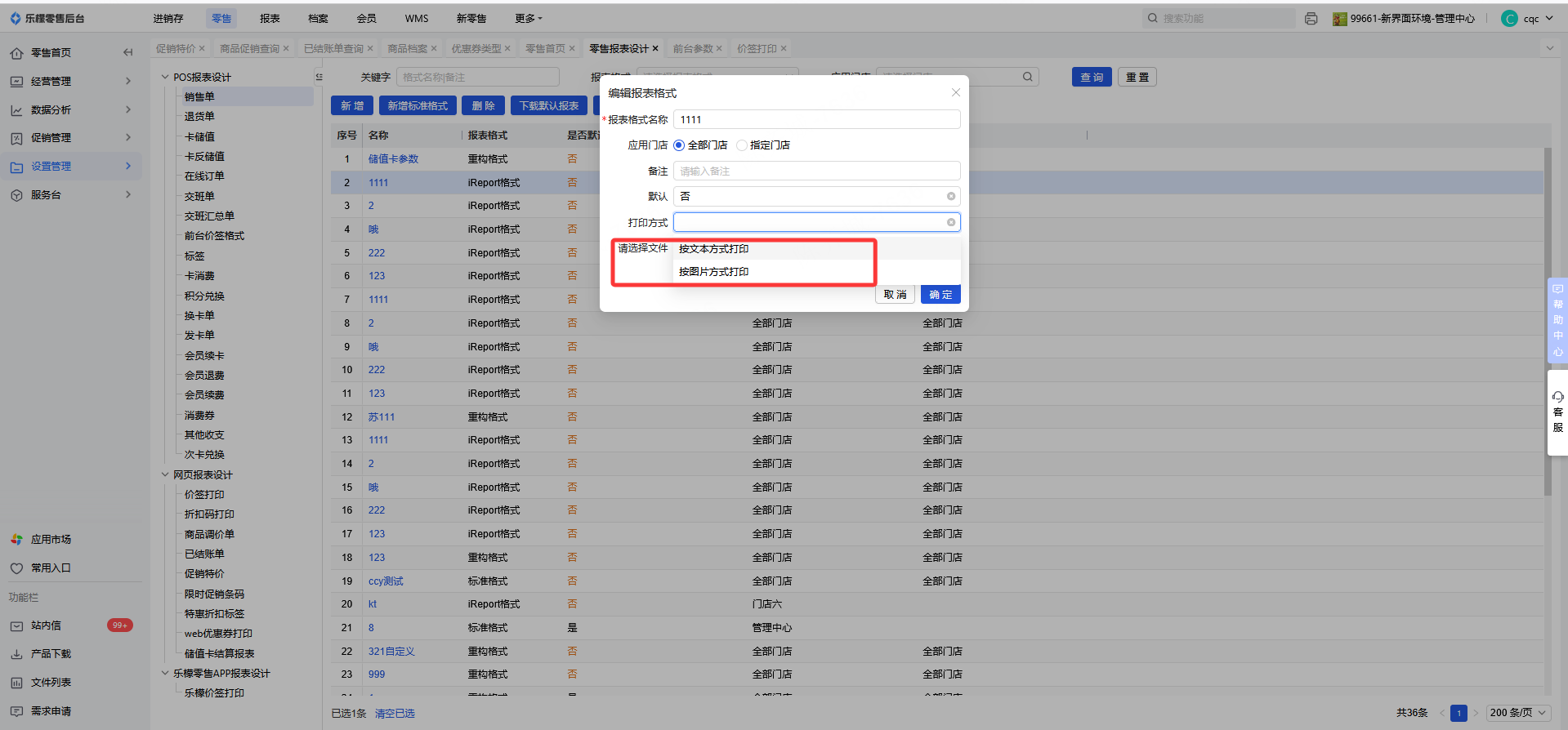Close the 商品档案 tab
The width and height of the screenshot is (1568, 730).
tap(434, 48)
